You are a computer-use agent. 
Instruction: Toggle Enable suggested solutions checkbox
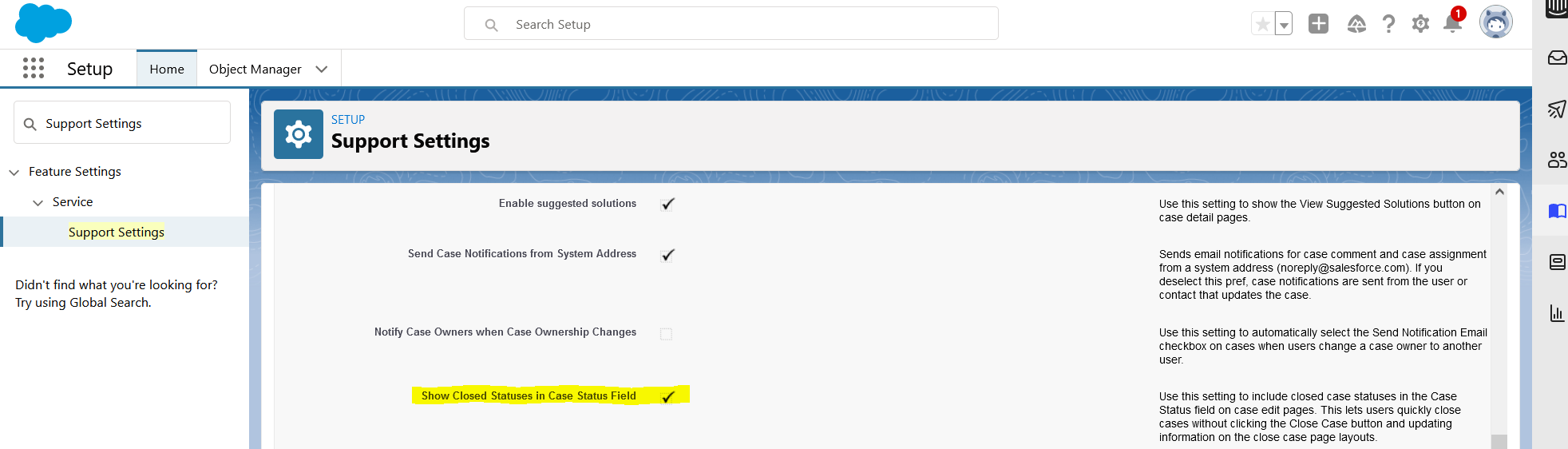(667, 205)
